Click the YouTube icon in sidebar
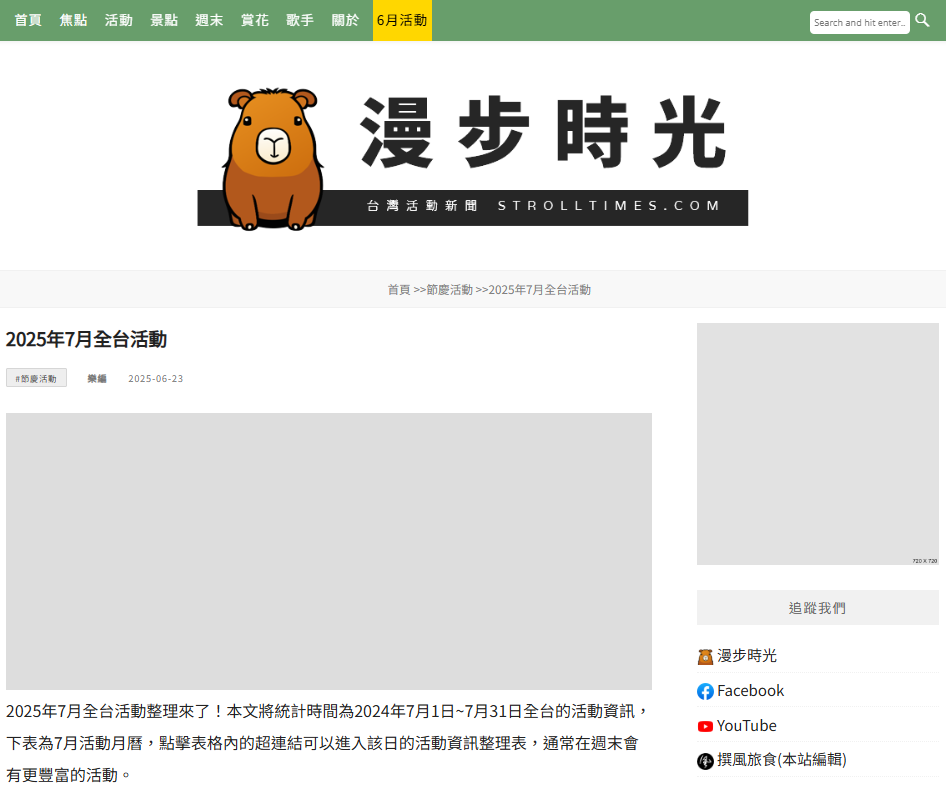The height and width of the screenshot is (787, 946). click(x=705, y=726)
